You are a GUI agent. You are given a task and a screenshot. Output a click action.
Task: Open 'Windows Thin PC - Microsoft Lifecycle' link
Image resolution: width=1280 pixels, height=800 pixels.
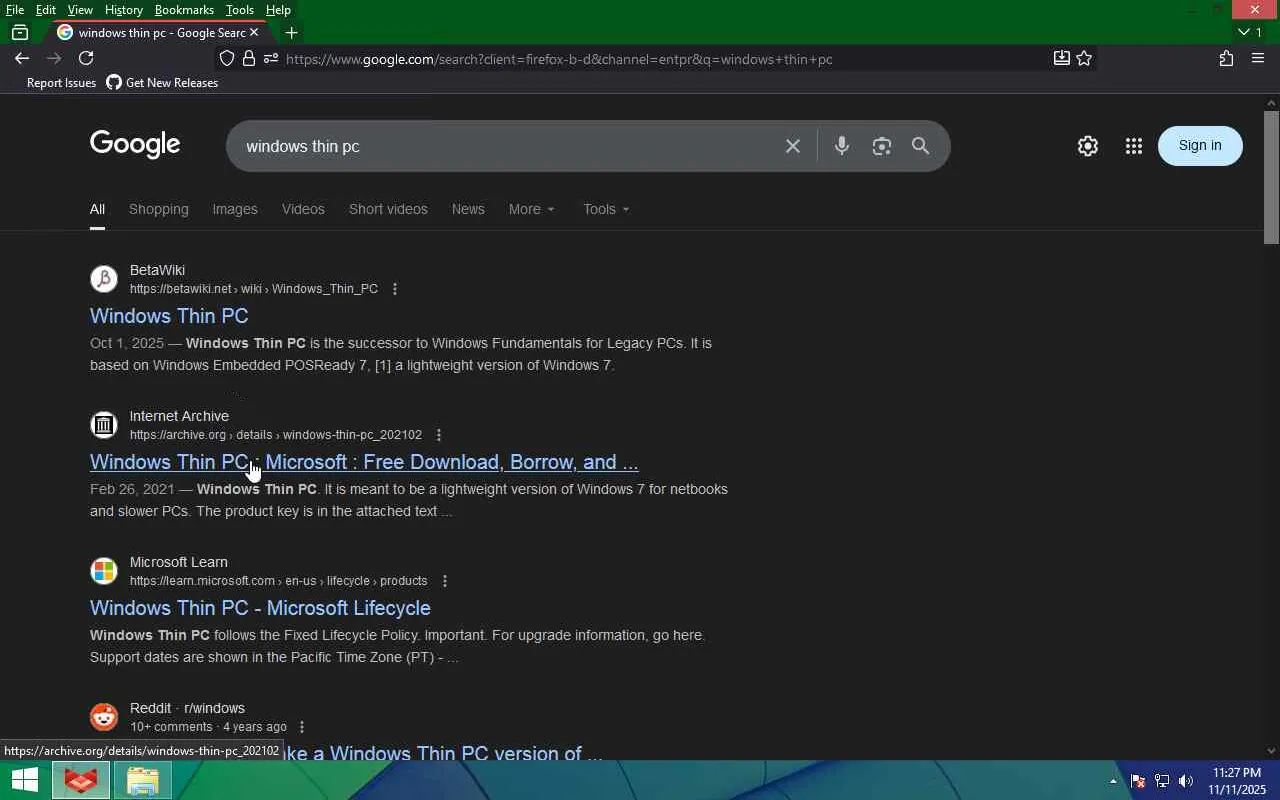(x=260, y=608)
